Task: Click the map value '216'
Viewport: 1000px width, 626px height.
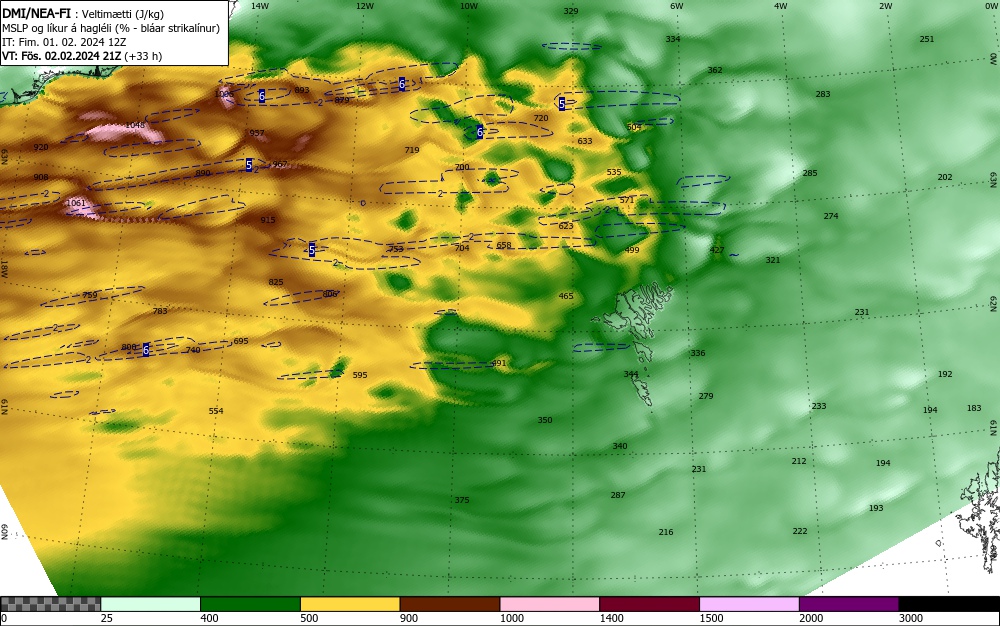Action: click(666, 532)
